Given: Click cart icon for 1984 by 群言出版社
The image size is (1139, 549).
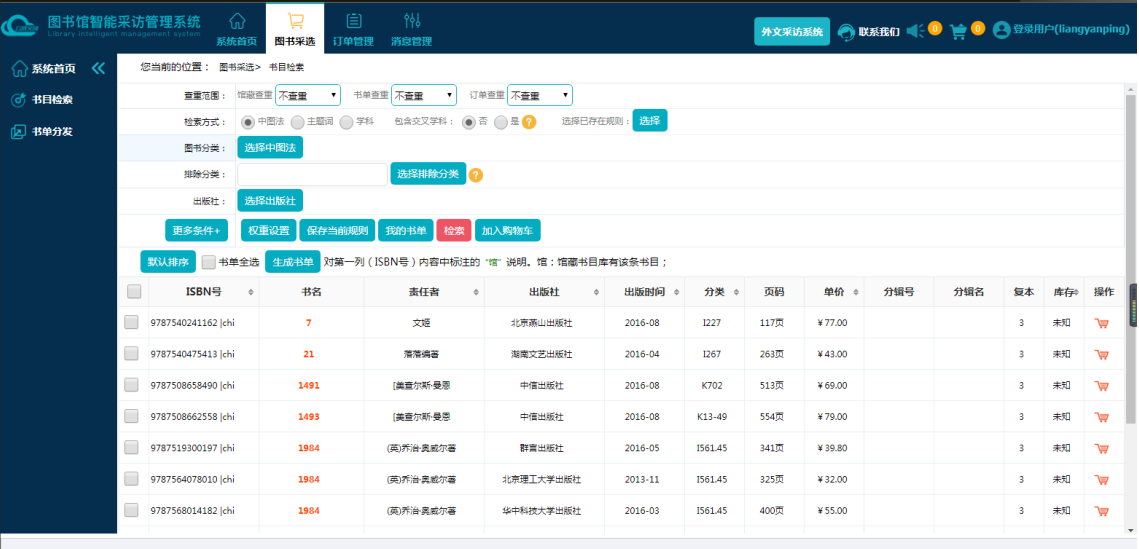Looking at the screenshot, I should click(x=1101, y=448).
